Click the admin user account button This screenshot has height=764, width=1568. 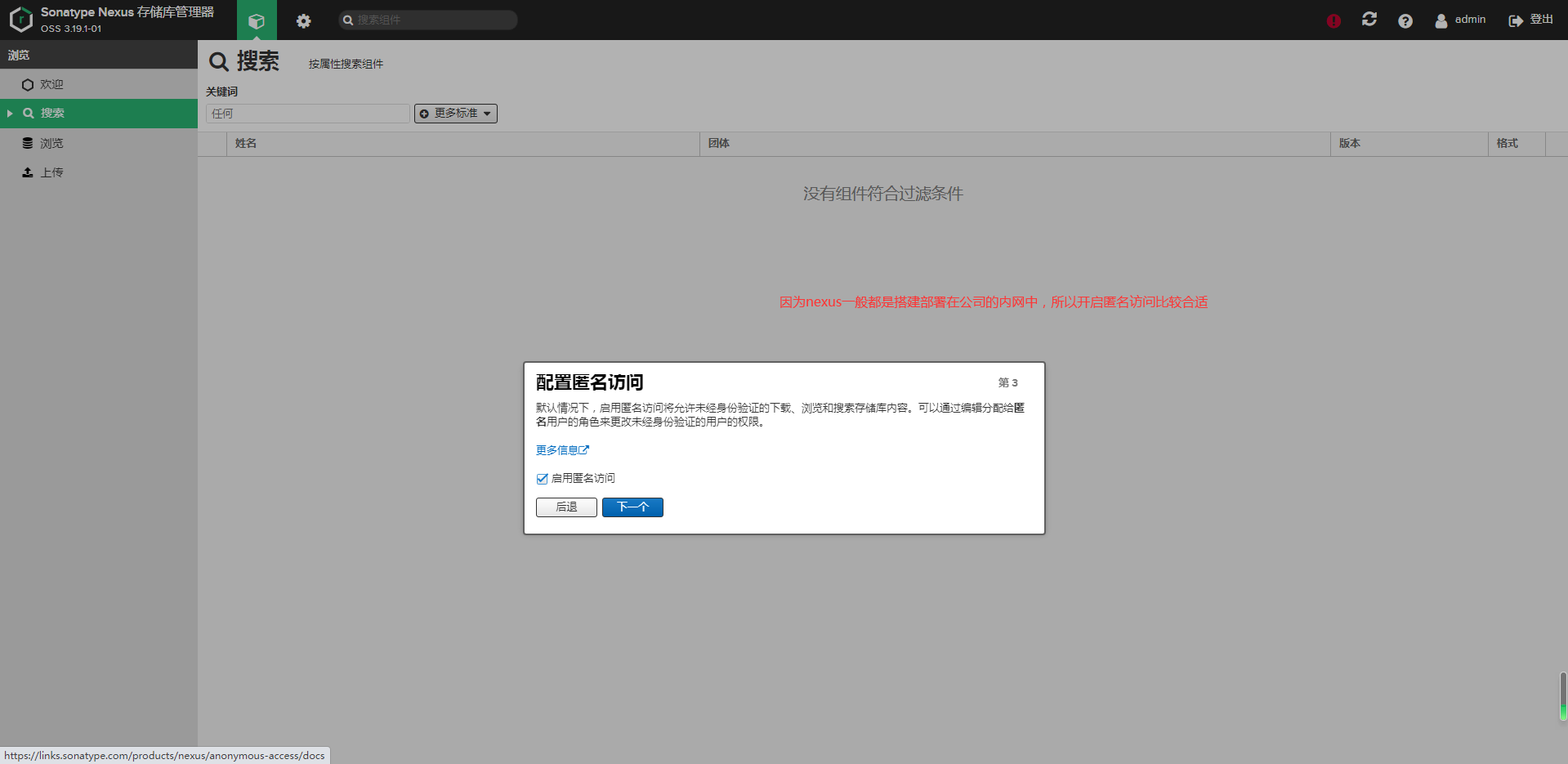pyautogui.click(x=1460, y=20)
